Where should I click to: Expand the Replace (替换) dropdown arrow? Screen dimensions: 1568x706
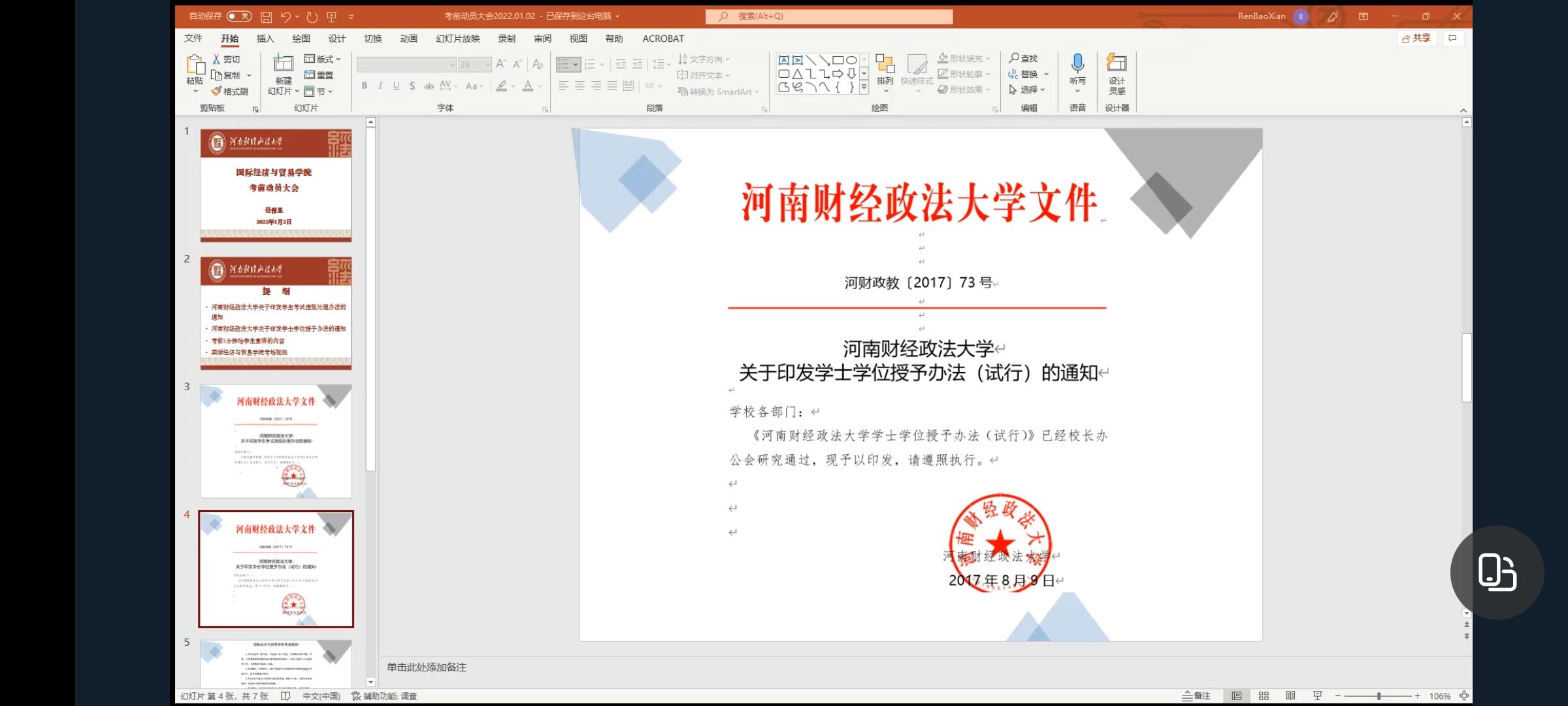1046,74
